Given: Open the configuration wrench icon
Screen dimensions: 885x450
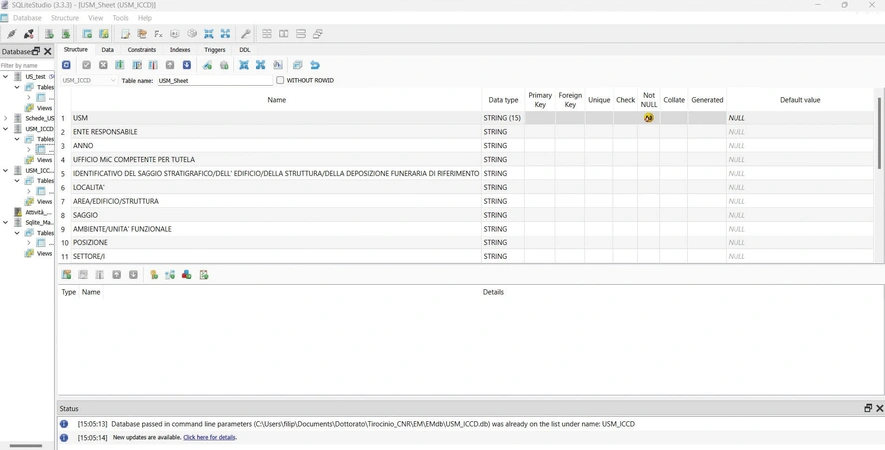Looking at the screenshot, I should 246,34.
